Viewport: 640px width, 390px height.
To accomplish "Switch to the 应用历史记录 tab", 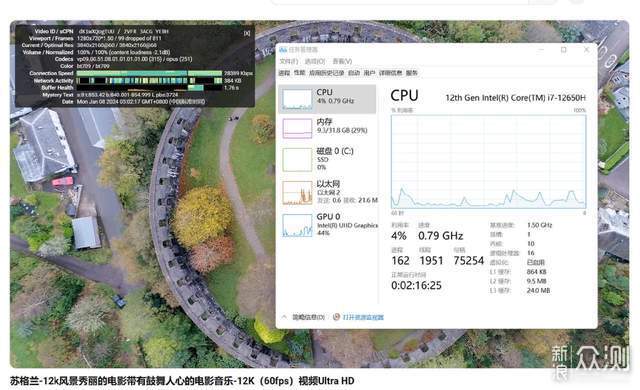I will coord(327,73).
